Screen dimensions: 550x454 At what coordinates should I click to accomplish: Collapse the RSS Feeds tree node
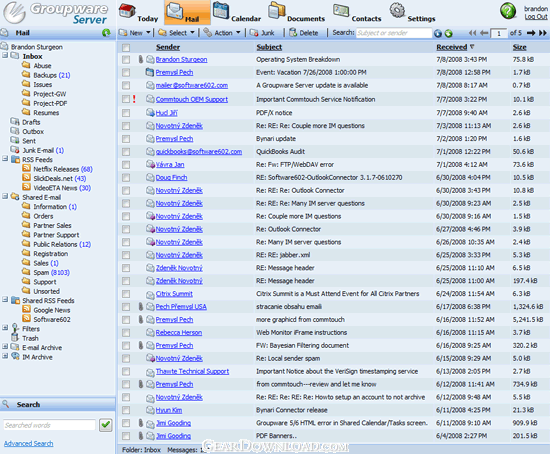pos(5,159)
